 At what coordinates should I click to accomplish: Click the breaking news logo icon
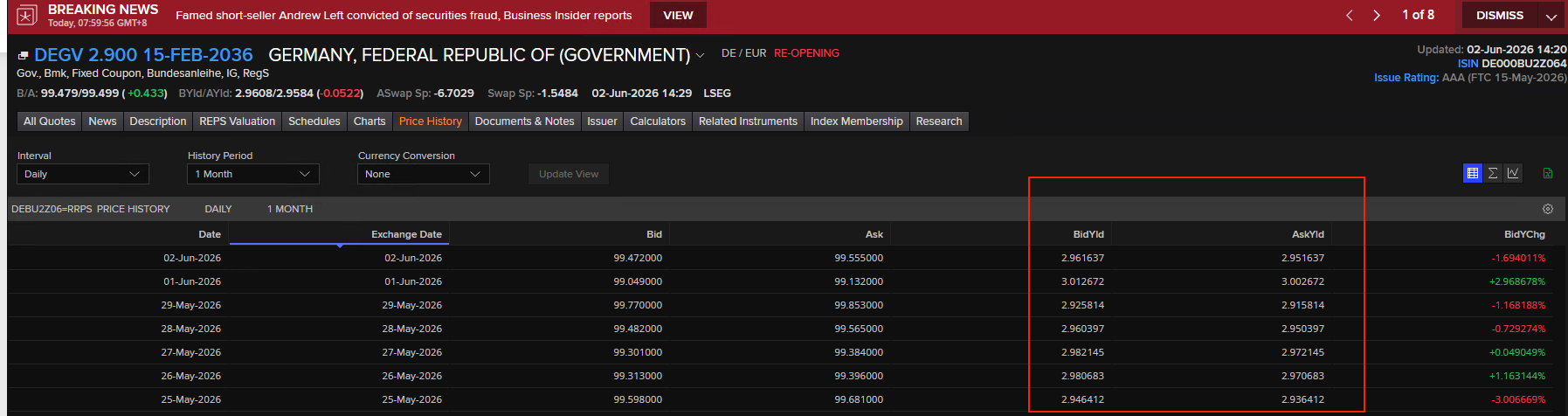pos(27,16)
